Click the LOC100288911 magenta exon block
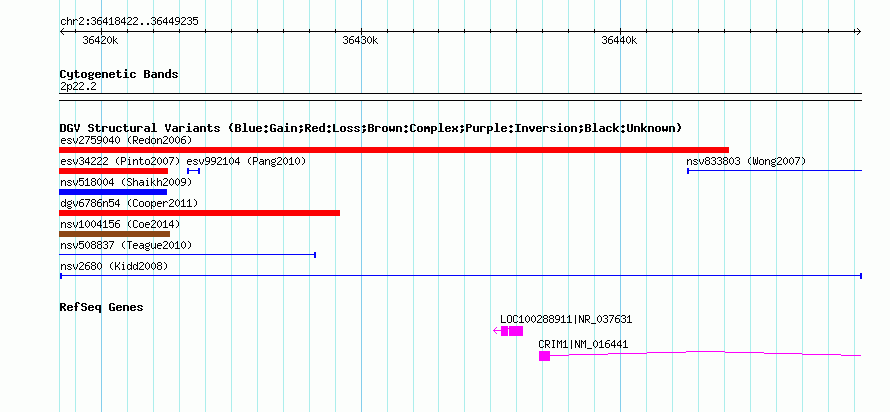Image resolution: width=890 pixels, height=412 pixels. (x=512, y=331)
